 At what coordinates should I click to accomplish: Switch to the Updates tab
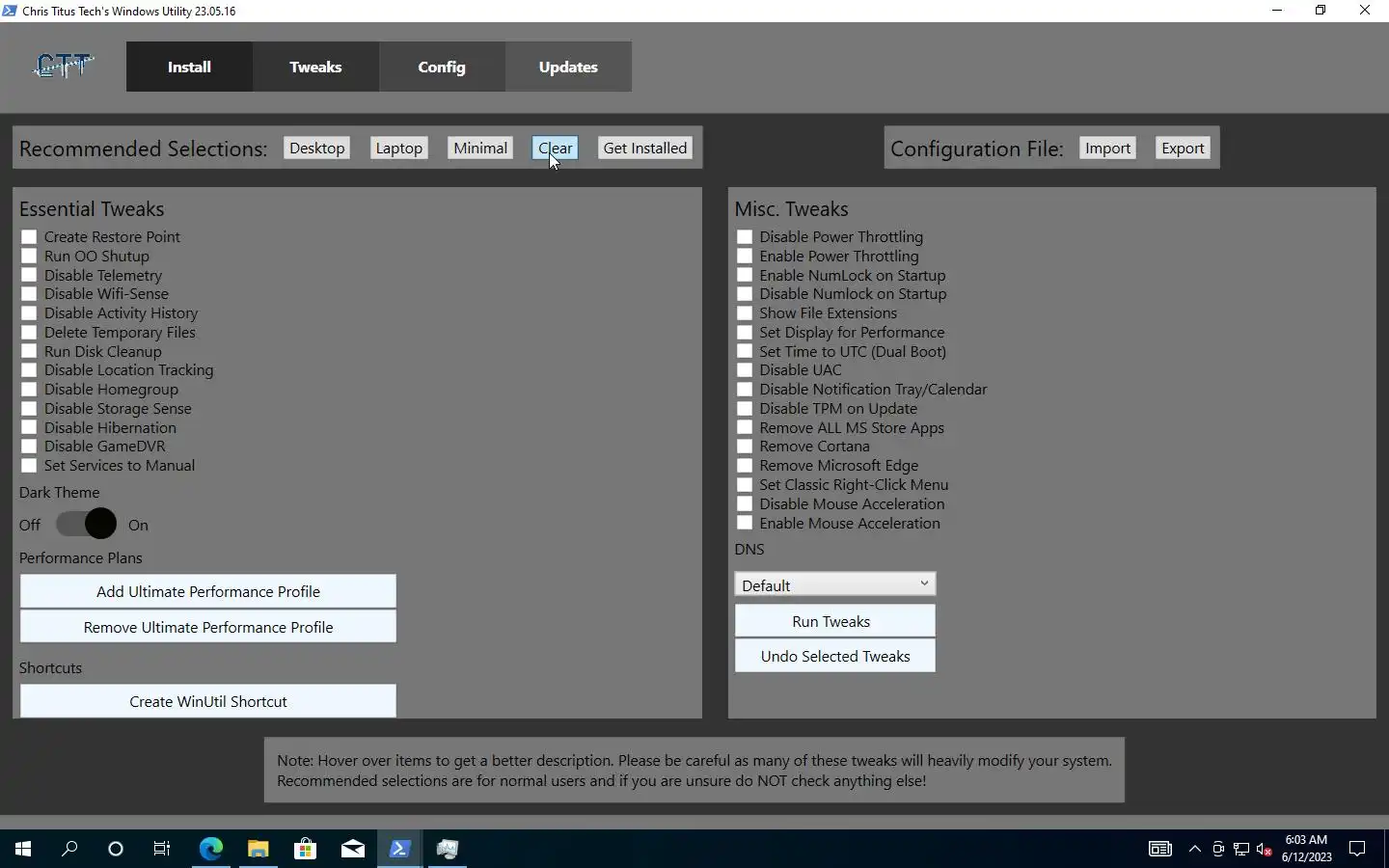(568, 67)
